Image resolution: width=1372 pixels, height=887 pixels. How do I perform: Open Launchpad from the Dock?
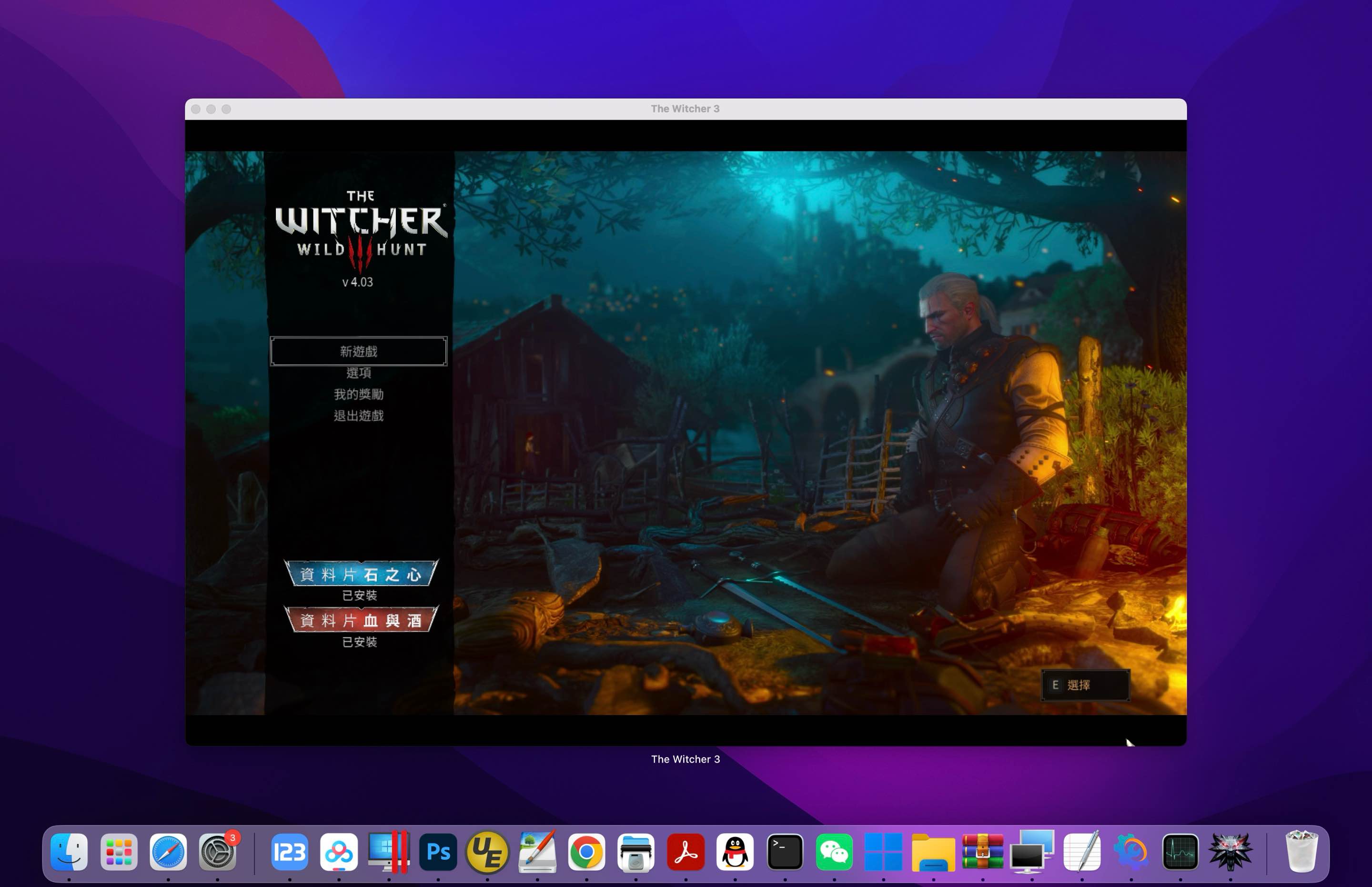point(119,851)
